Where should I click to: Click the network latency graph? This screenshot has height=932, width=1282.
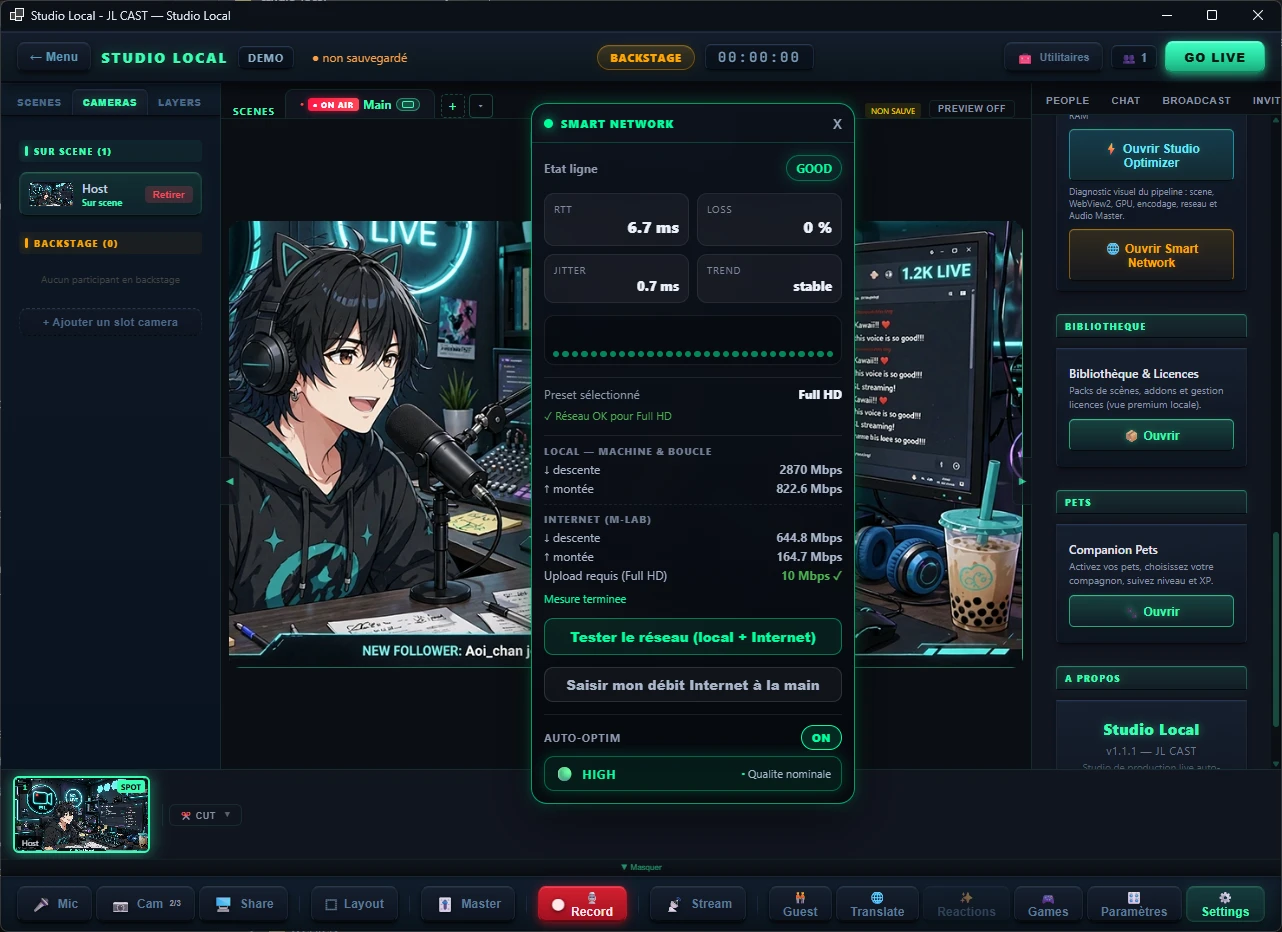point(693,341)
